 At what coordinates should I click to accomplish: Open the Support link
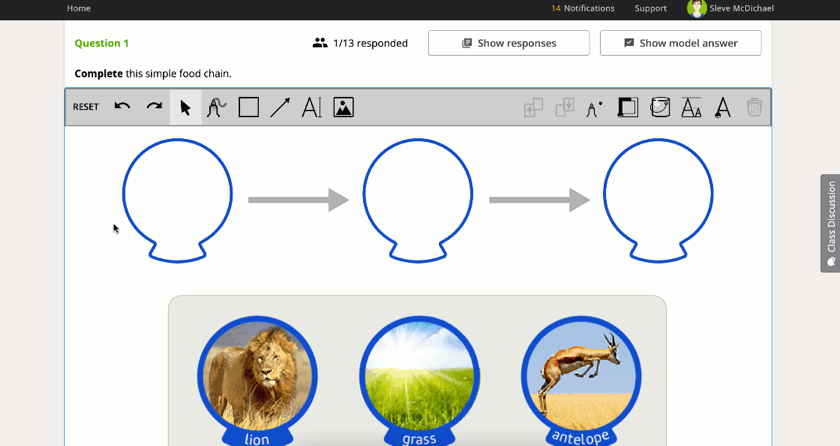click(650, 8)
